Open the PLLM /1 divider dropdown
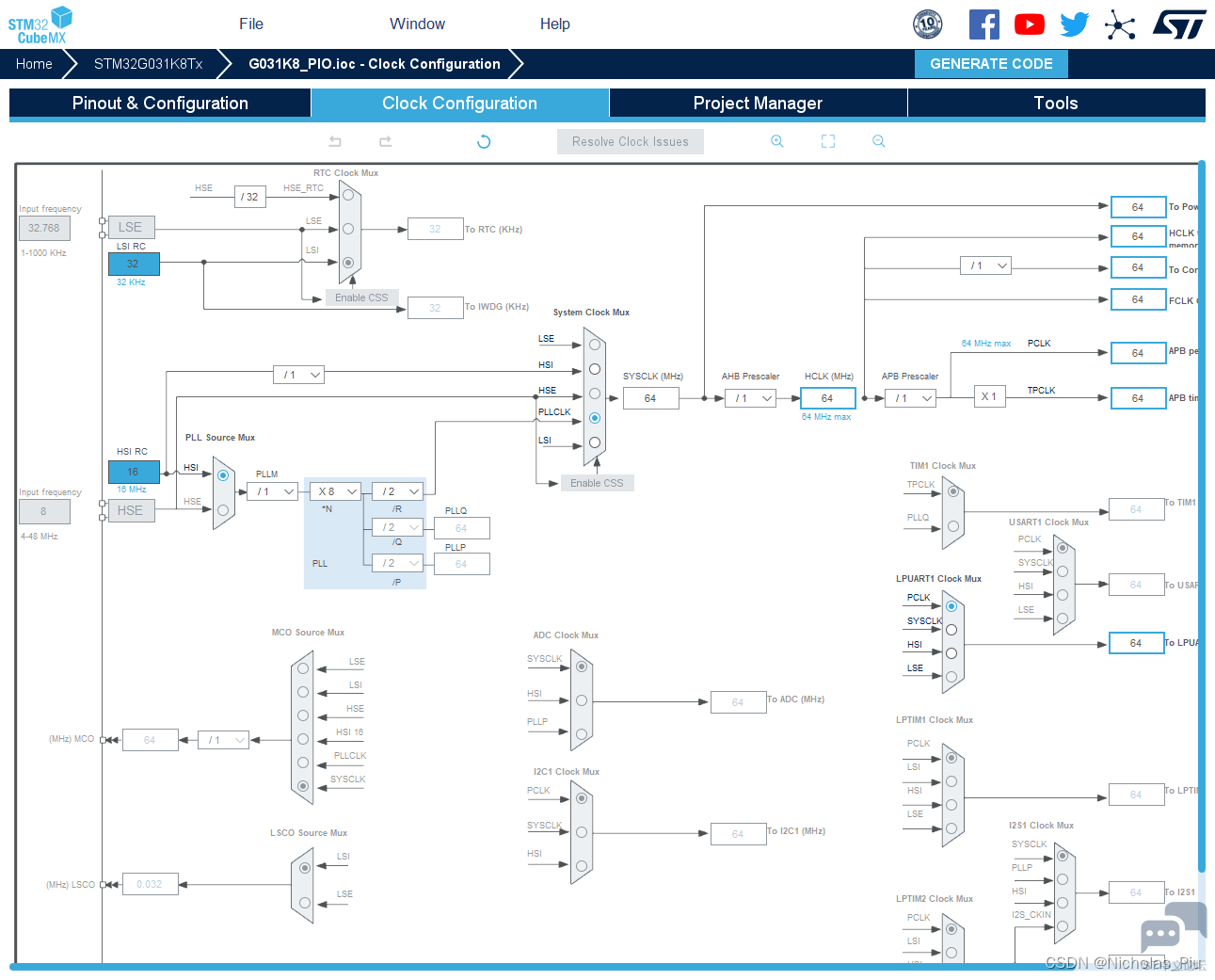 tap(274, 491)
